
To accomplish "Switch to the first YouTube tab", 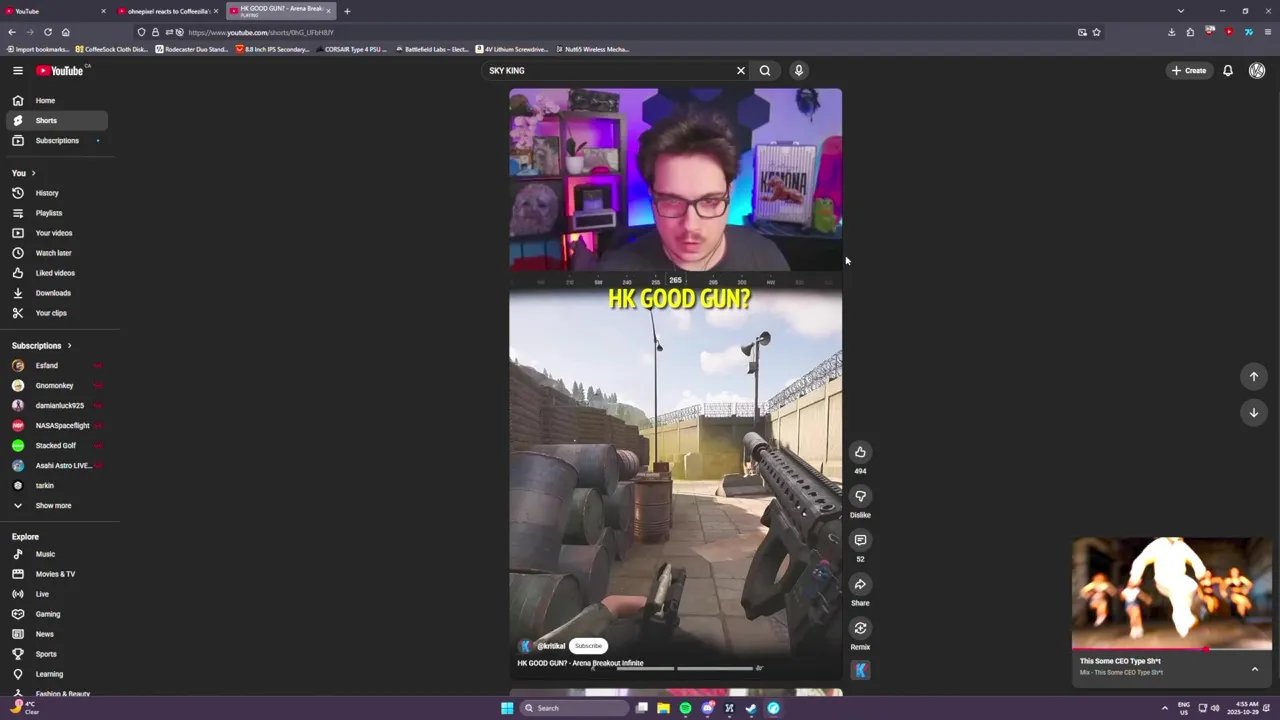I will pyautogui.click(x=55, y=11).
